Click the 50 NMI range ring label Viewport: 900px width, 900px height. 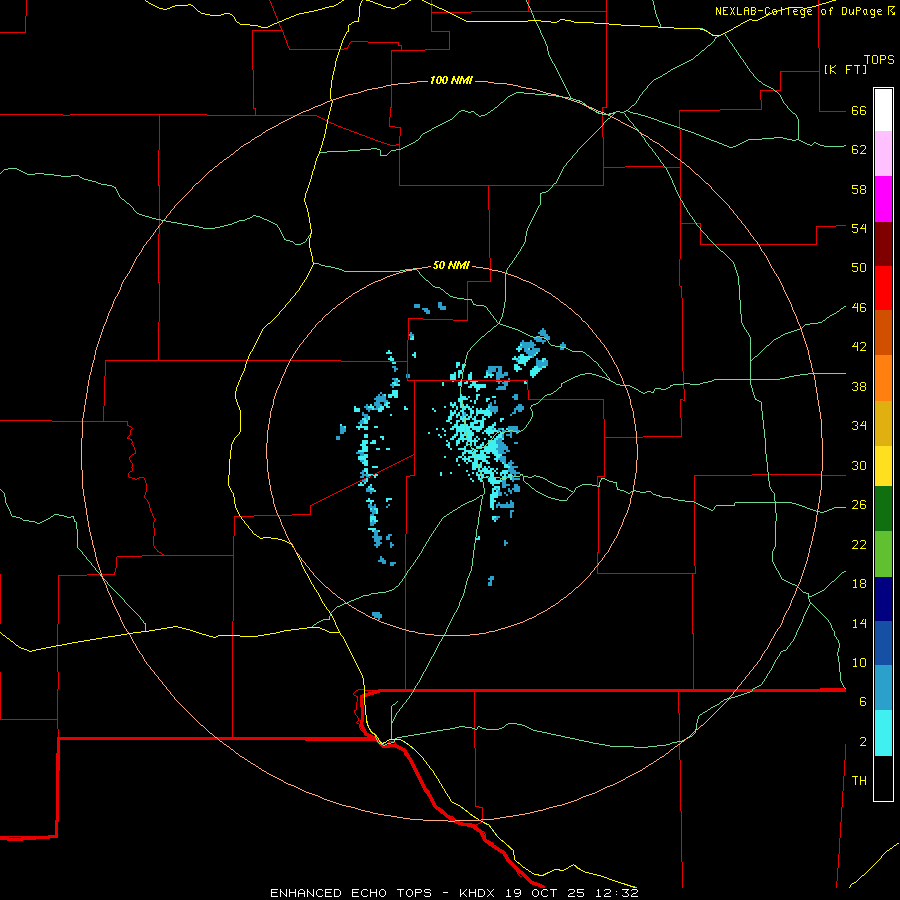tap(451, 265)
